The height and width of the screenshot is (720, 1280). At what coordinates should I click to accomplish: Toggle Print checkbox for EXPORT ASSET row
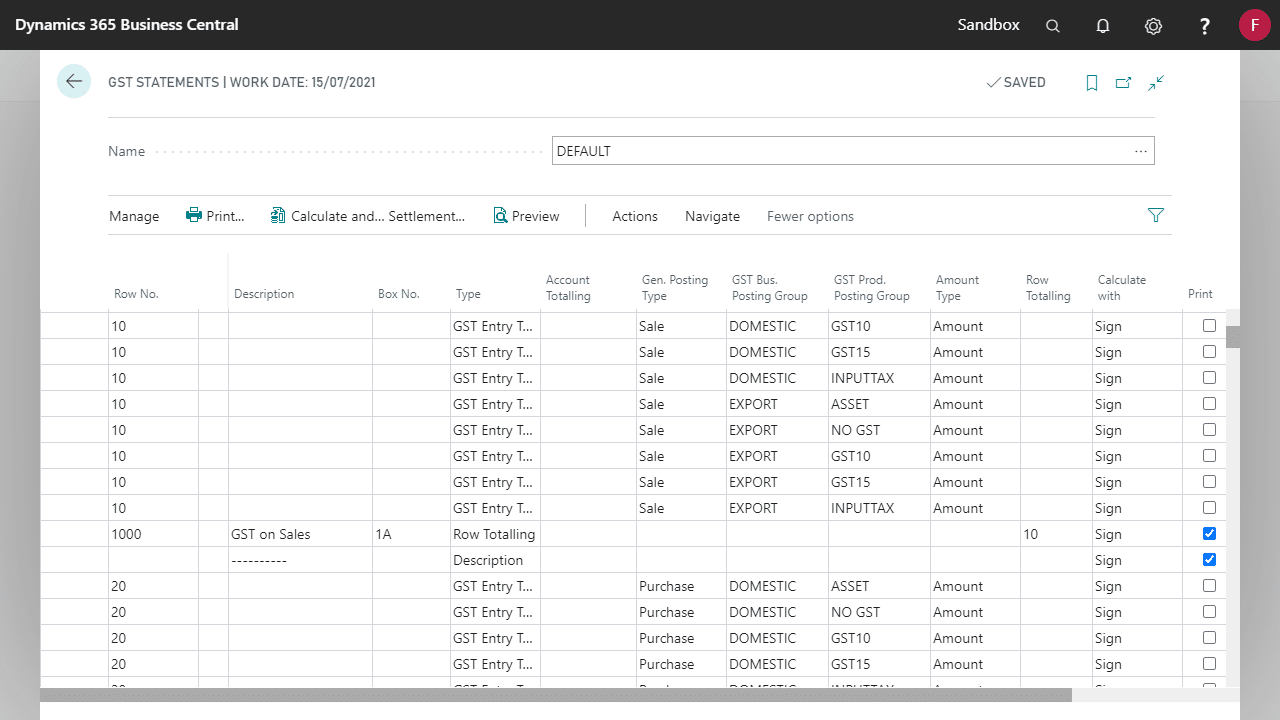pos(1209,404)
